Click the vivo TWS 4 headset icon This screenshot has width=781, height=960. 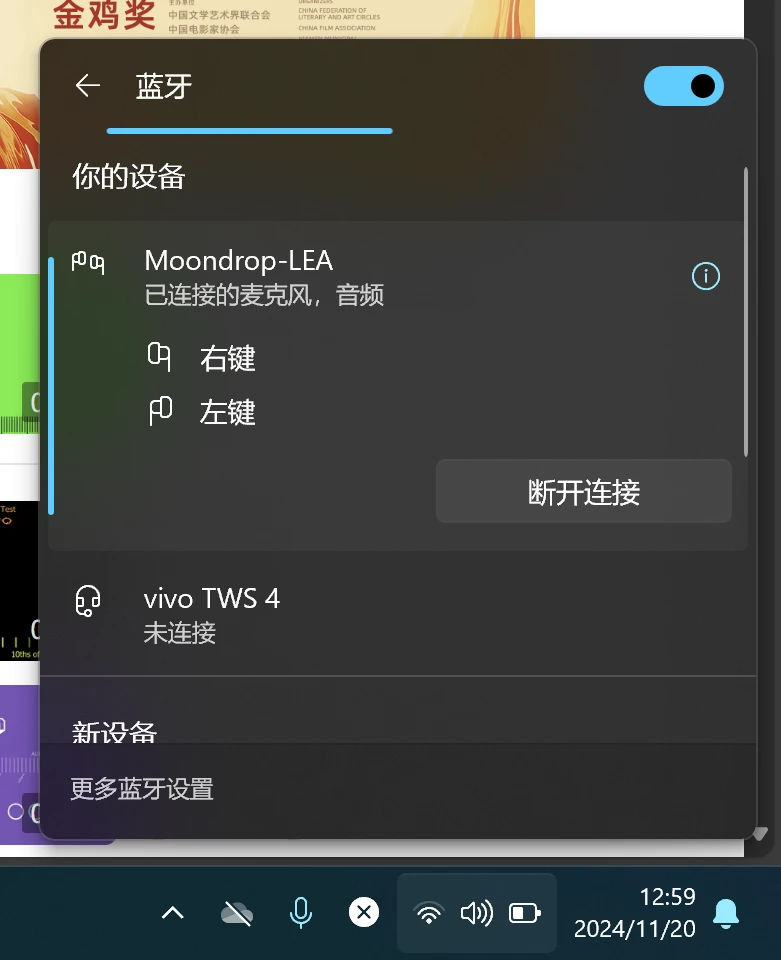point(88,601)
